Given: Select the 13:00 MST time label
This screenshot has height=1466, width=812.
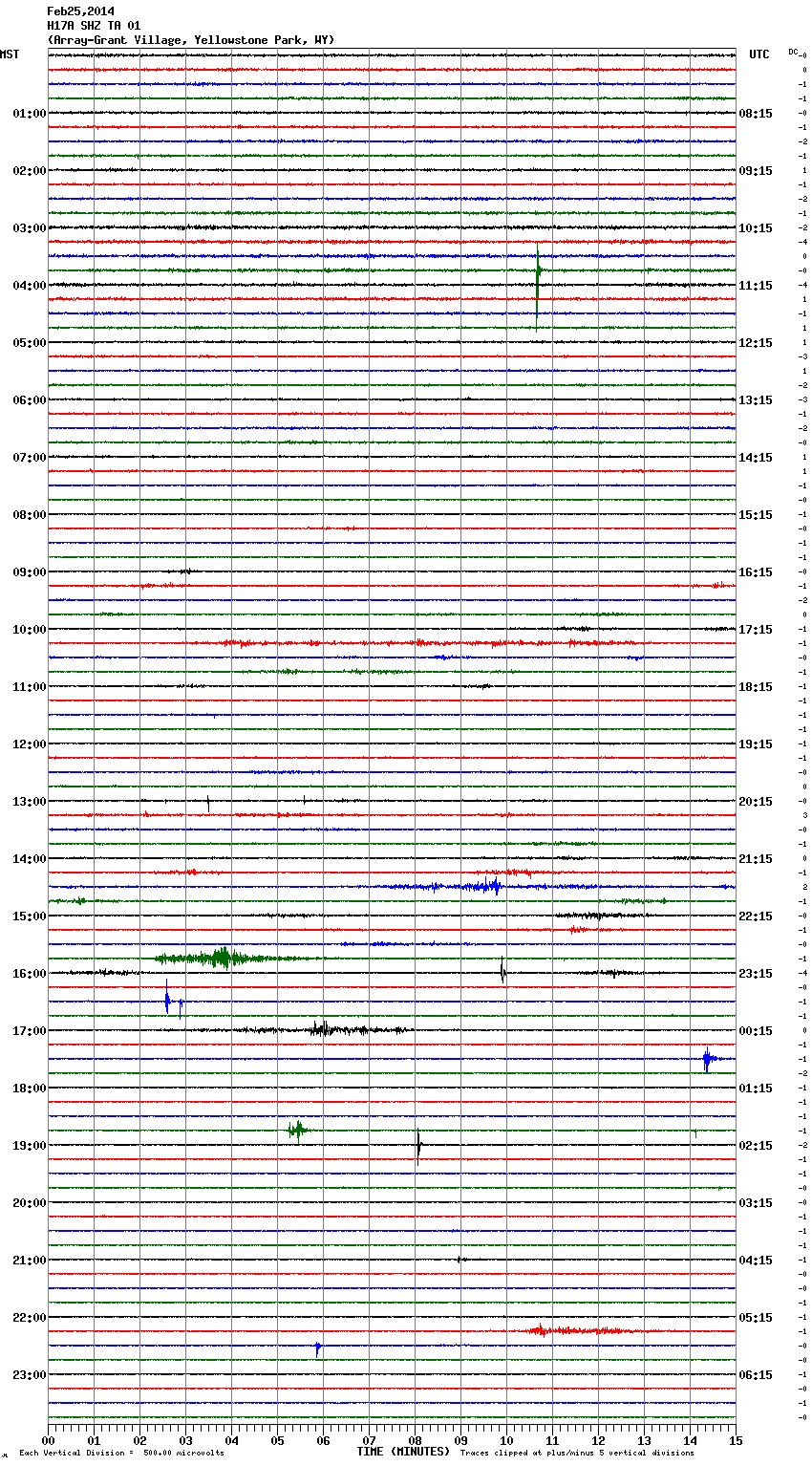Looking at the screenshot, I should point(30,802).
